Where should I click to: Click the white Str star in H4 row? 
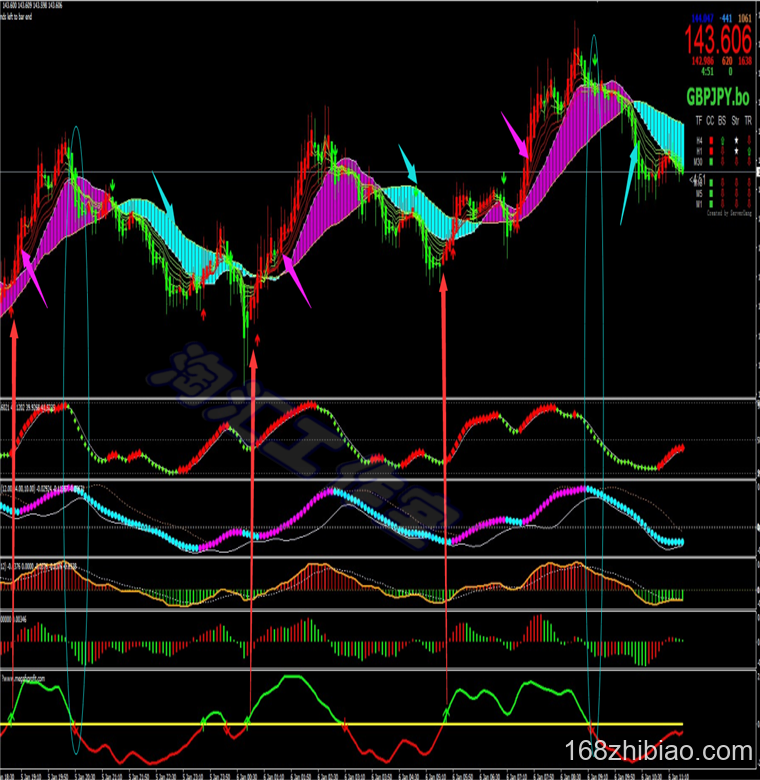pyautogui.click(x=736, y=140)
